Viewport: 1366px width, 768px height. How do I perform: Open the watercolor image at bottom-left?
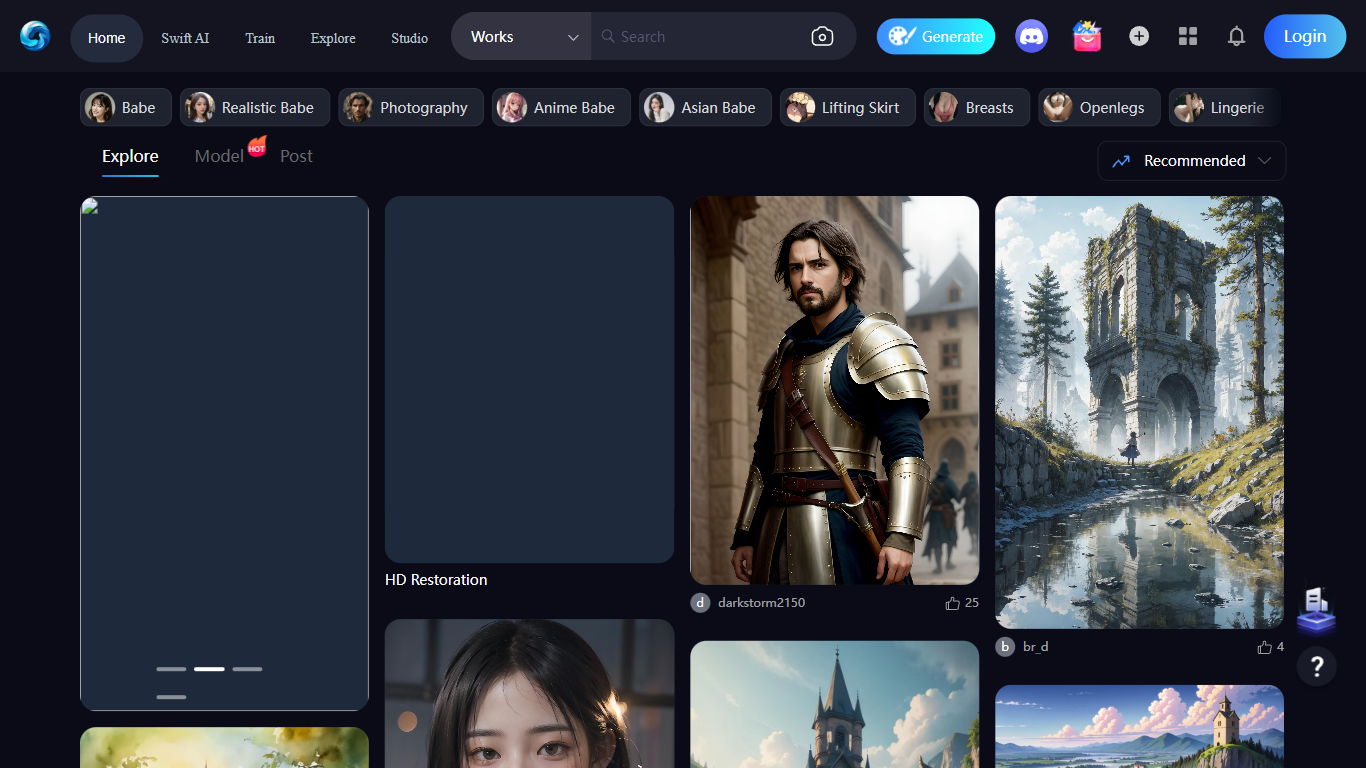tap(224, 747)
